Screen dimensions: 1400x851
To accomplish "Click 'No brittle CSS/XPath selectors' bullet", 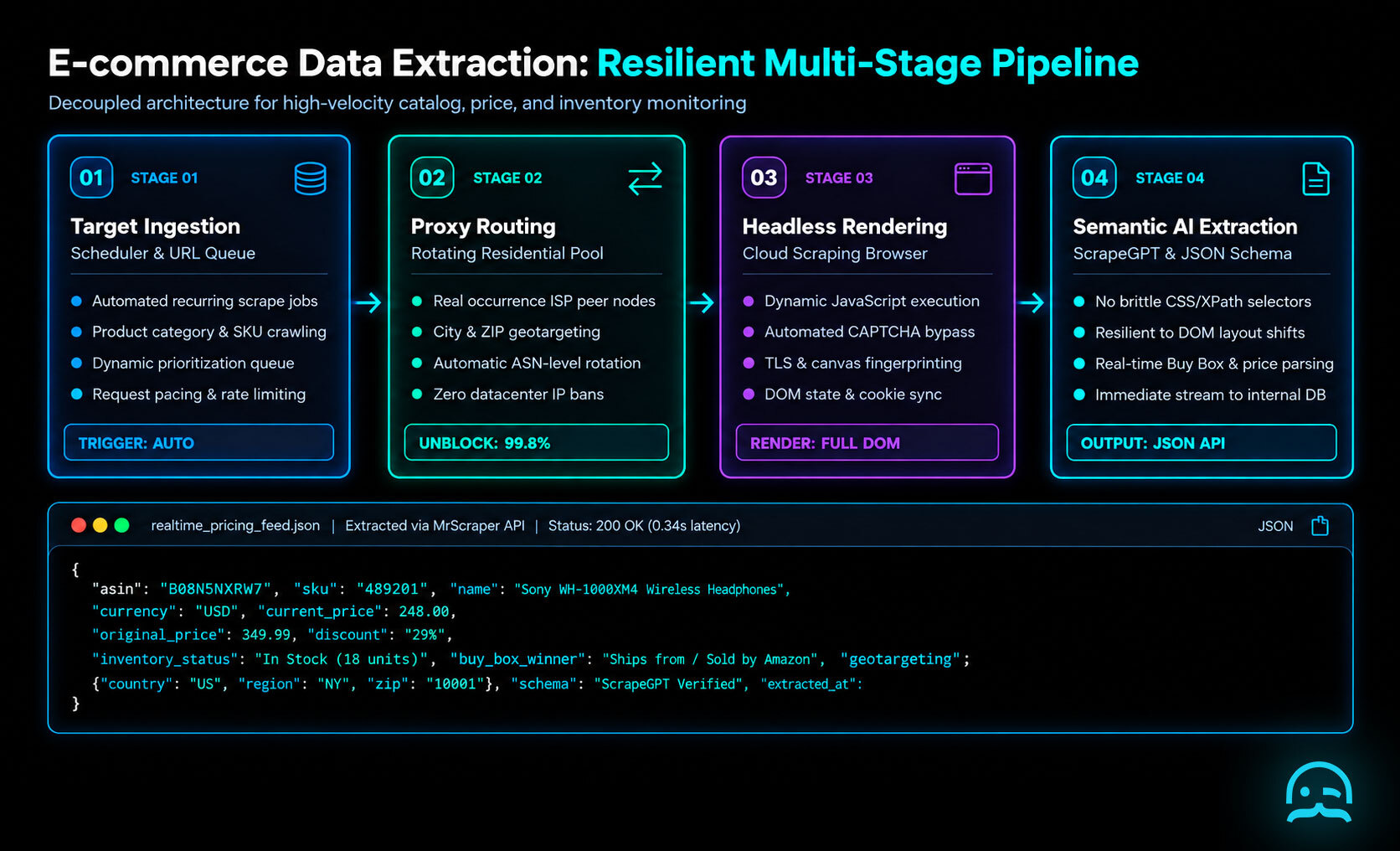I will coord(1202,302).
